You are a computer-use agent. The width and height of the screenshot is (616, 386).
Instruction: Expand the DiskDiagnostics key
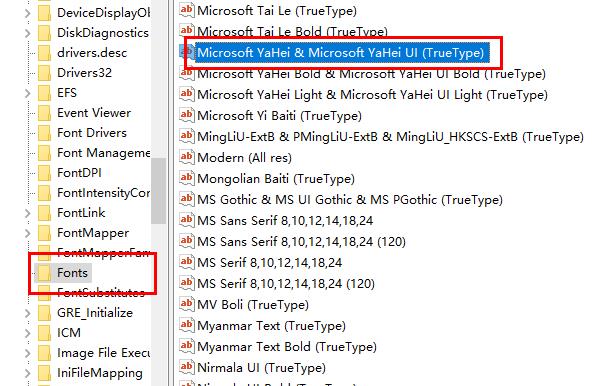28,33
